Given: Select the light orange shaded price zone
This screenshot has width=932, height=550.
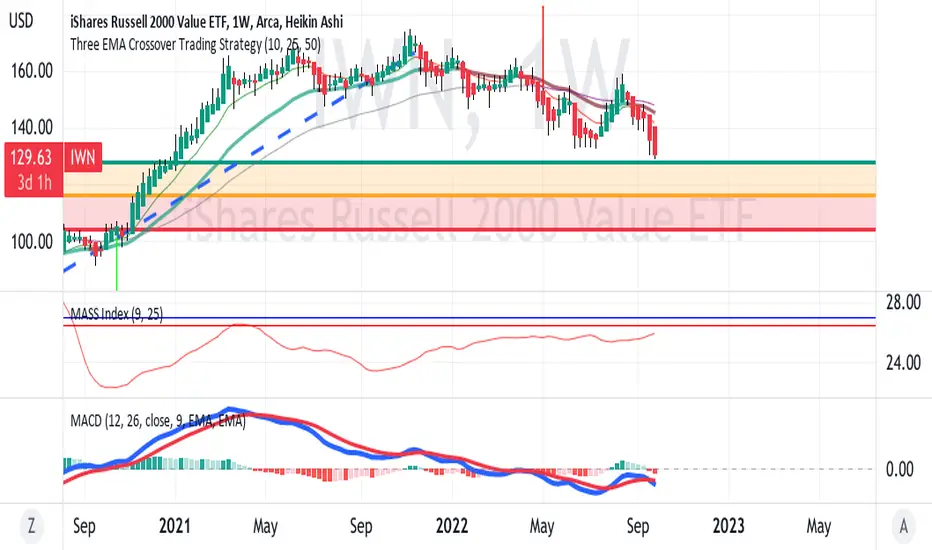Looking at the screenshot, I should coord(470,178).
